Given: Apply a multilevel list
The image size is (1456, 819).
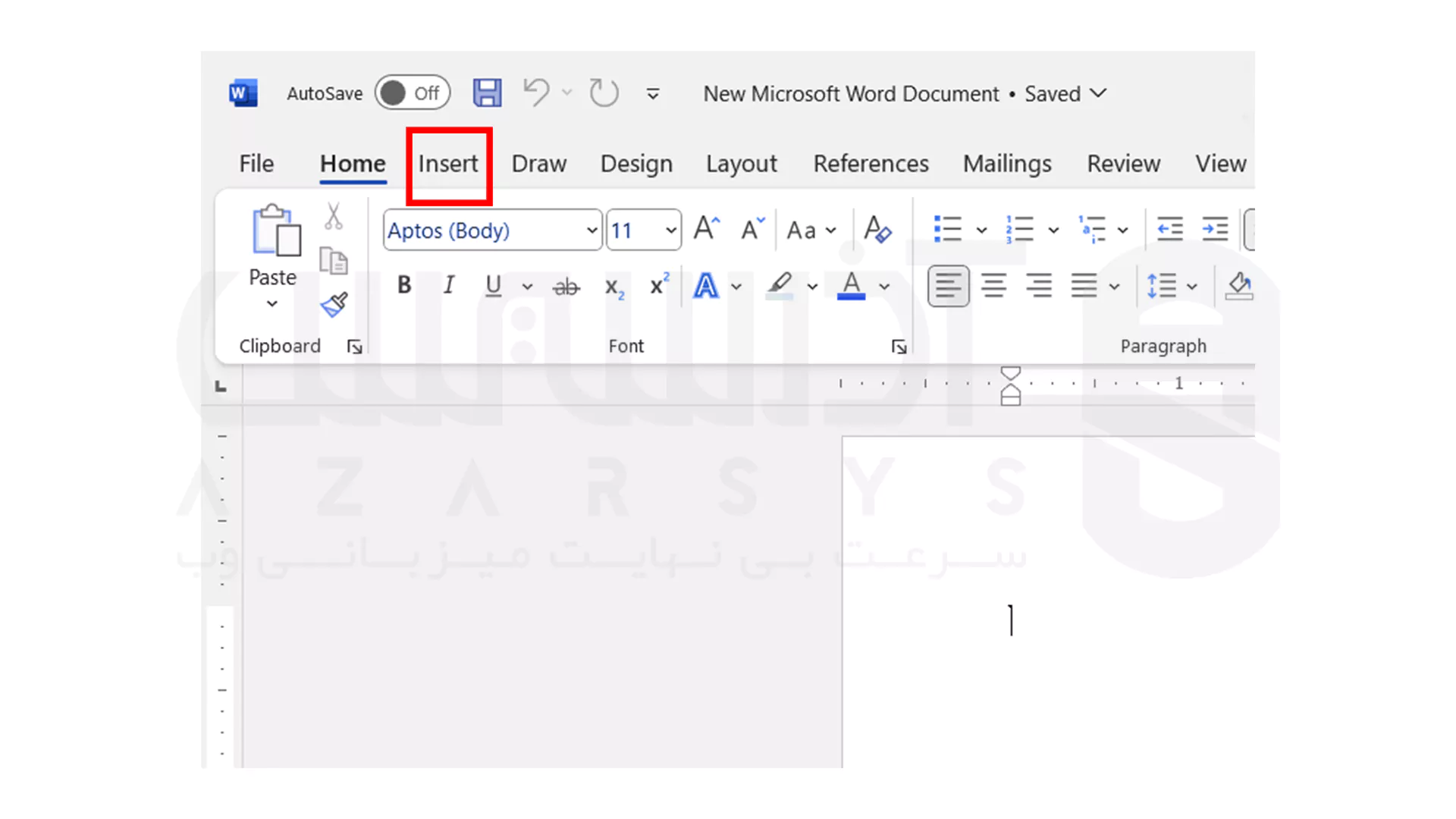Looking at the screenshot, I should coord(1092,228).
